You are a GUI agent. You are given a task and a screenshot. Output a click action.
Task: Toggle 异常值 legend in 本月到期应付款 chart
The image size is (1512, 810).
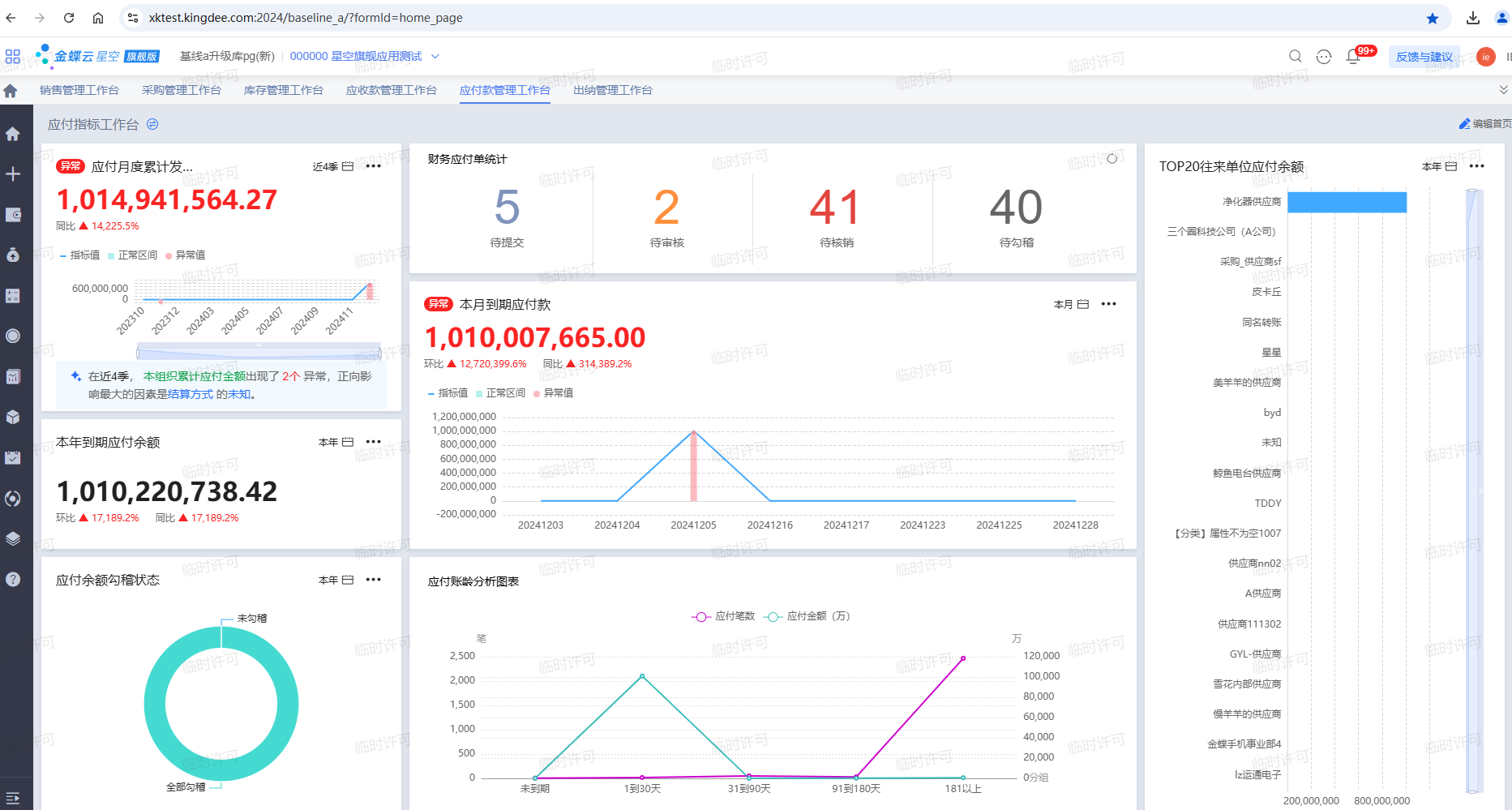pos(553,393)
